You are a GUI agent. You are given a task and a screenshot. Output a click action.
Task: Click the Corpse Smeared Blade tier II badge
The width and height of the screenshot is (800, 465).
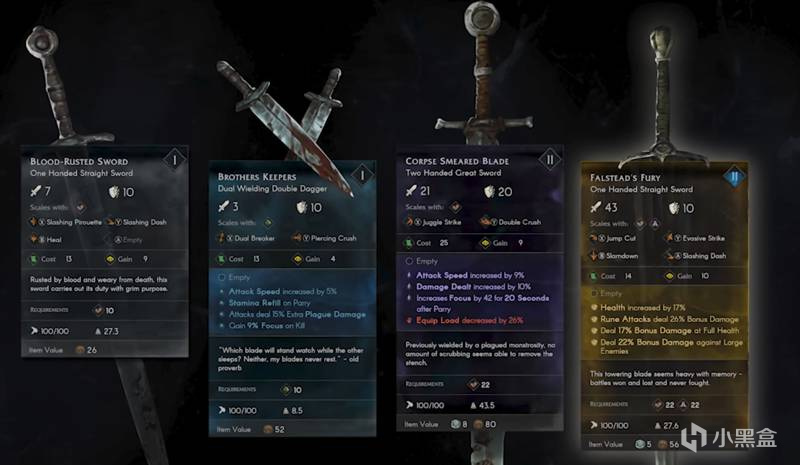[x=550, y=160]
